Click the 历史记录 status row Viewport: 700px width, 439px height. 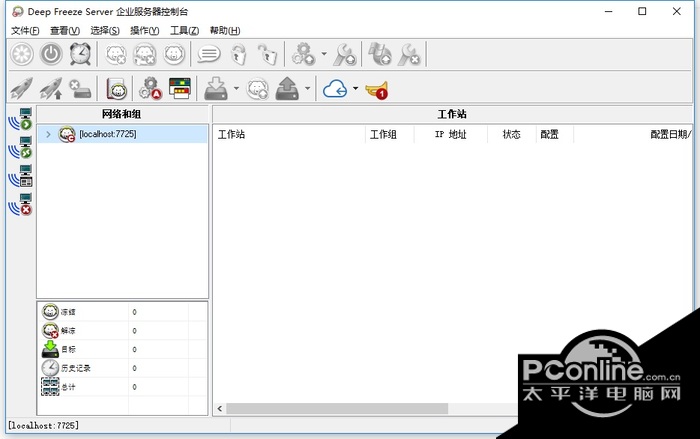tap(122, 368)
